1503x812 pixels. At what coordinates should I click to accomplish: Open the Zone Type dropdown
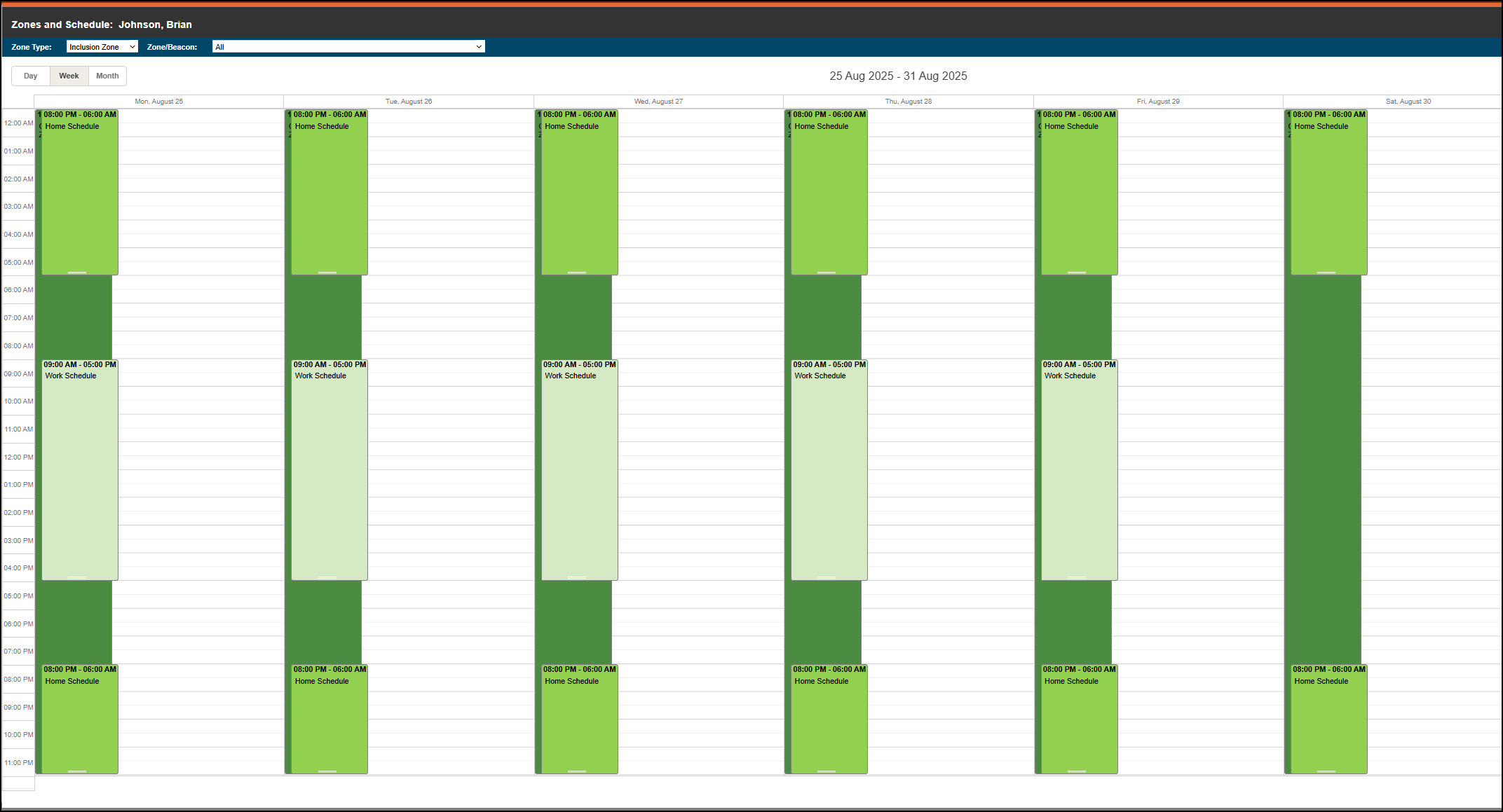point(102,47)
